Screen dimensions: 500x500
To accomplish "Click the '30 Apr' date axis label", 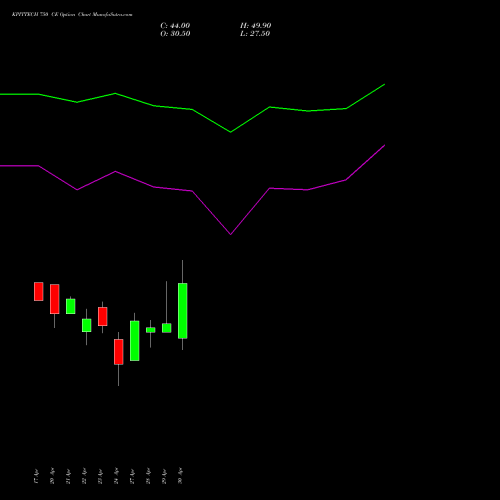I will click(x=180, y=476).
